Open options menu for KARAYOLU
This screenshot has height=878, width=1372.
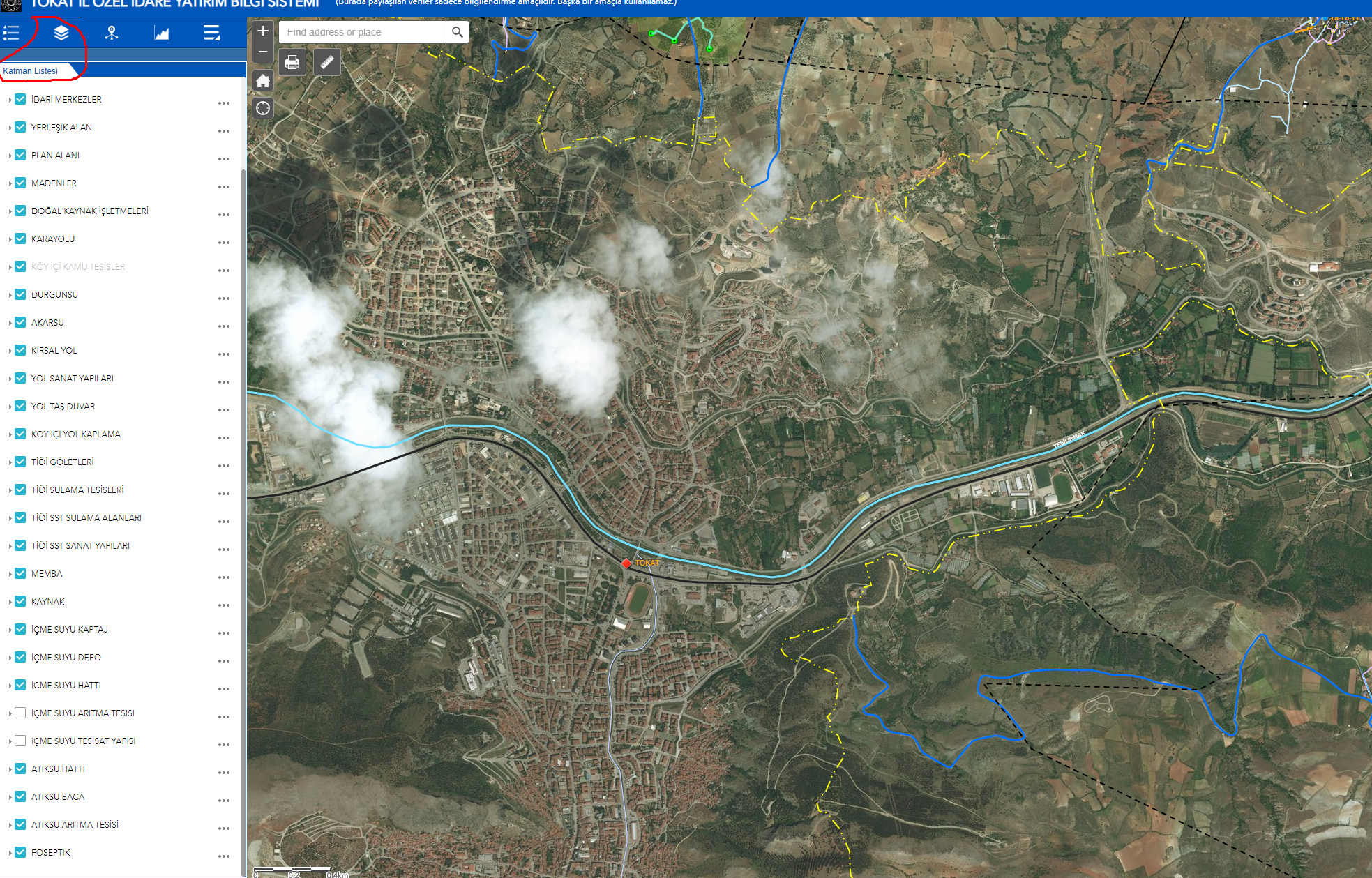224,243
